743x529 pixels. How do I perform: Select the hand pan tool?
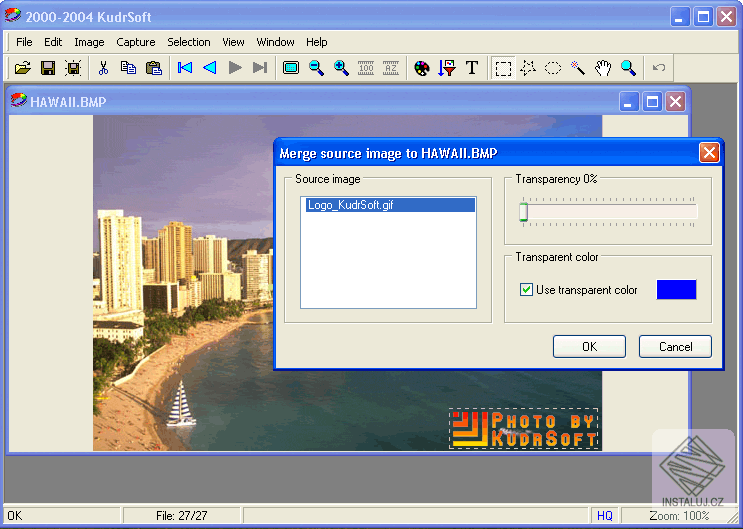click(603, 68)
